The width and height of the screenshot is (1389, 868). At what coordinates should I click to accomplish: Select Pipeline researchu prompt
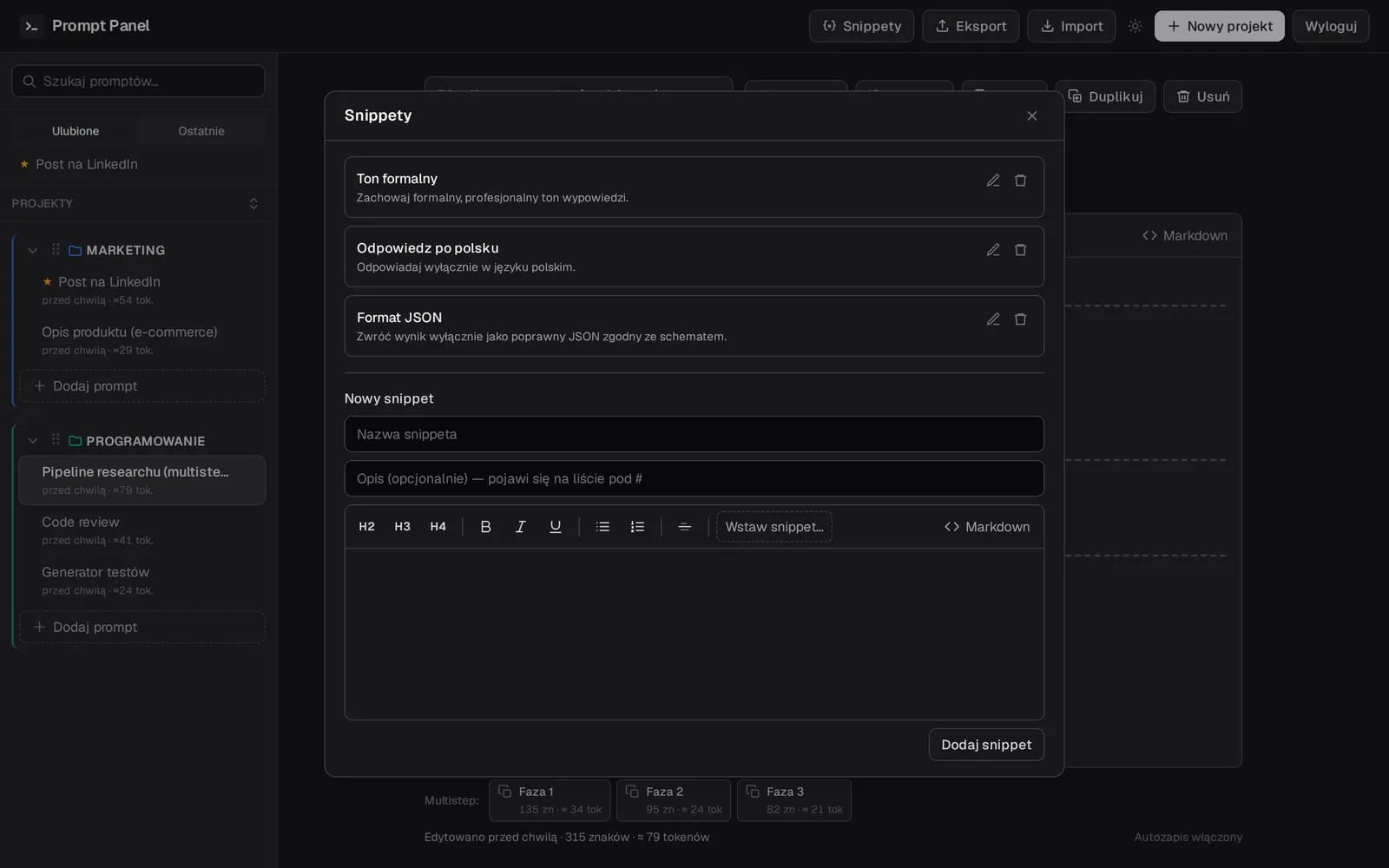(142, 480)
